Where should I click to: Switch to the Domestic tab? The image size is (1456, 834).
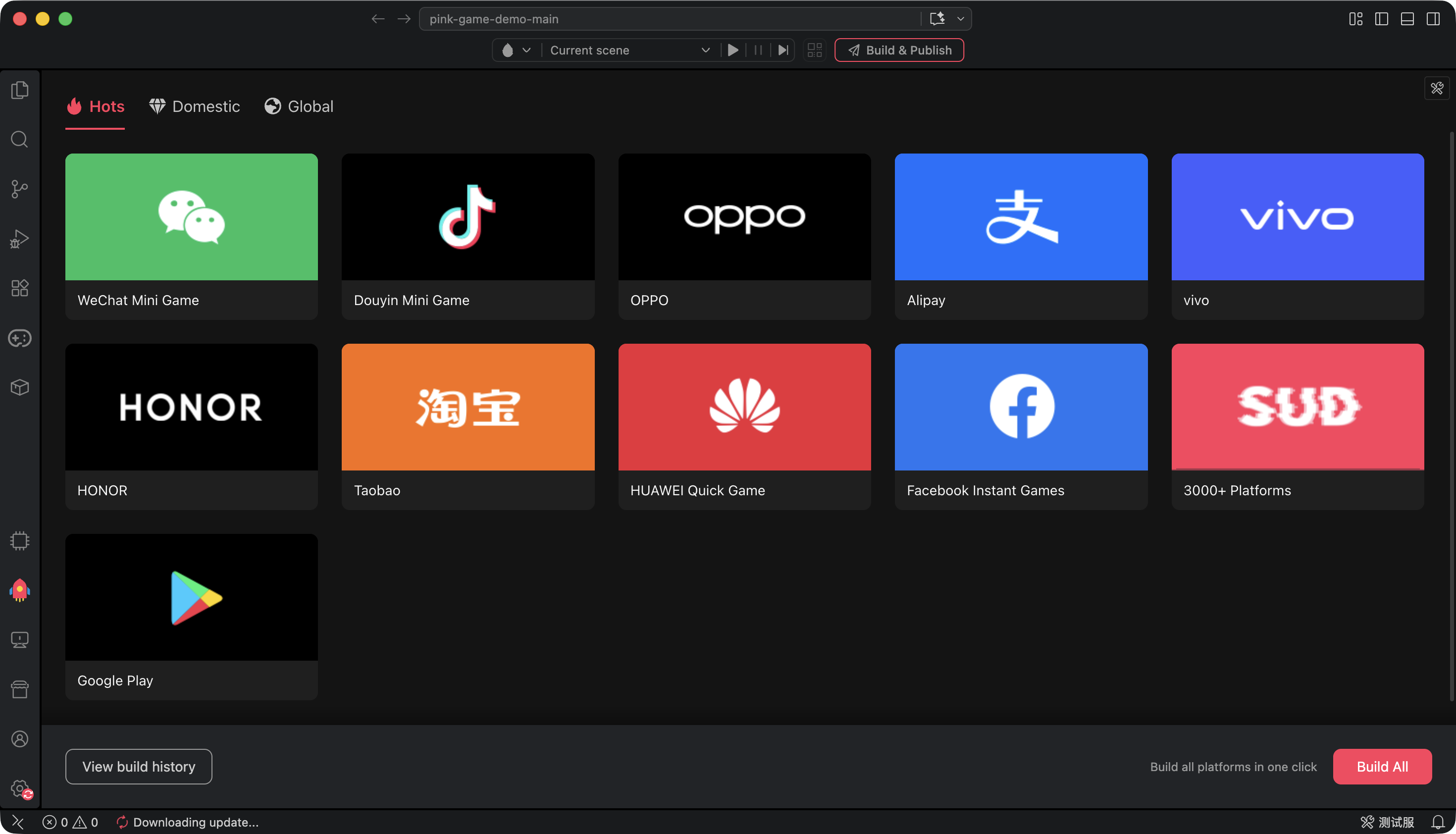(194, 106)
